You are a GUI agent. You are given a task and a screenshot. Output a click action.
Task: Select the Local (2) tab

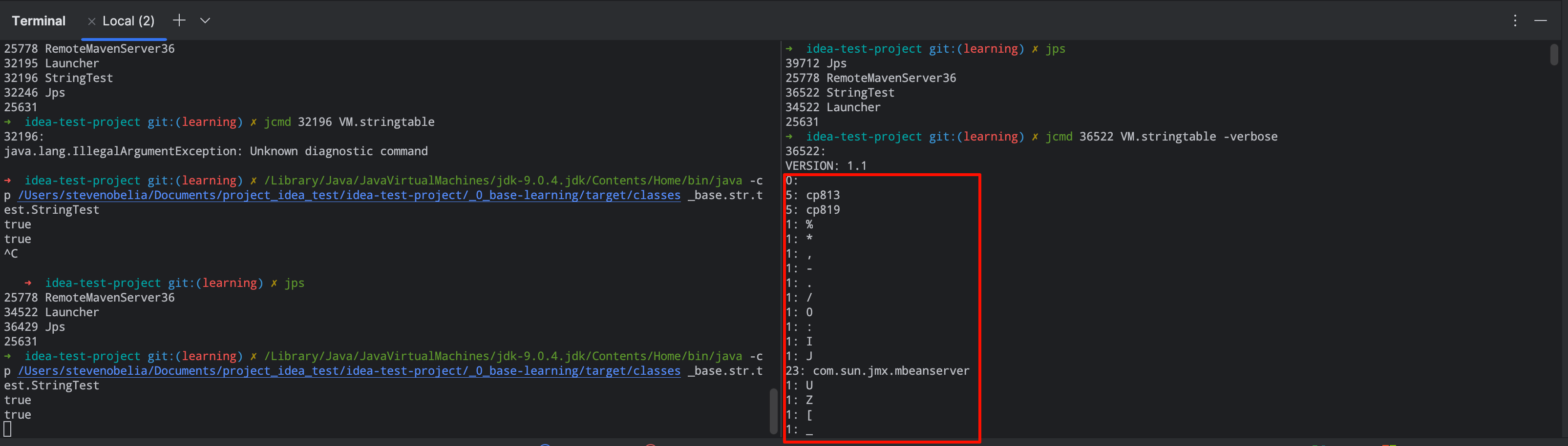(x=128, y=20)
